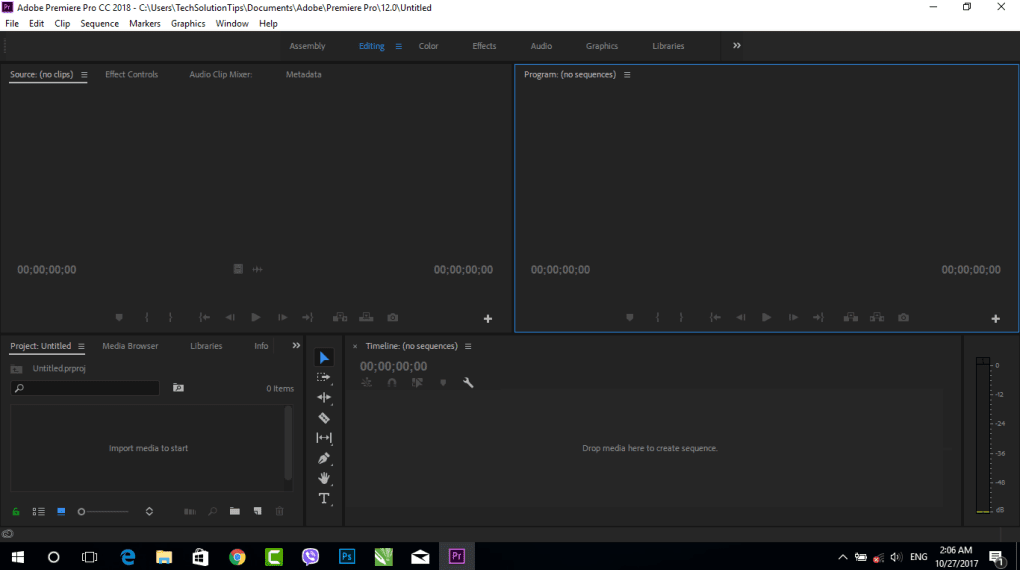Switch to Color workspace
Viewport: 1020px width, 570px height.
(x=428, y=46)
